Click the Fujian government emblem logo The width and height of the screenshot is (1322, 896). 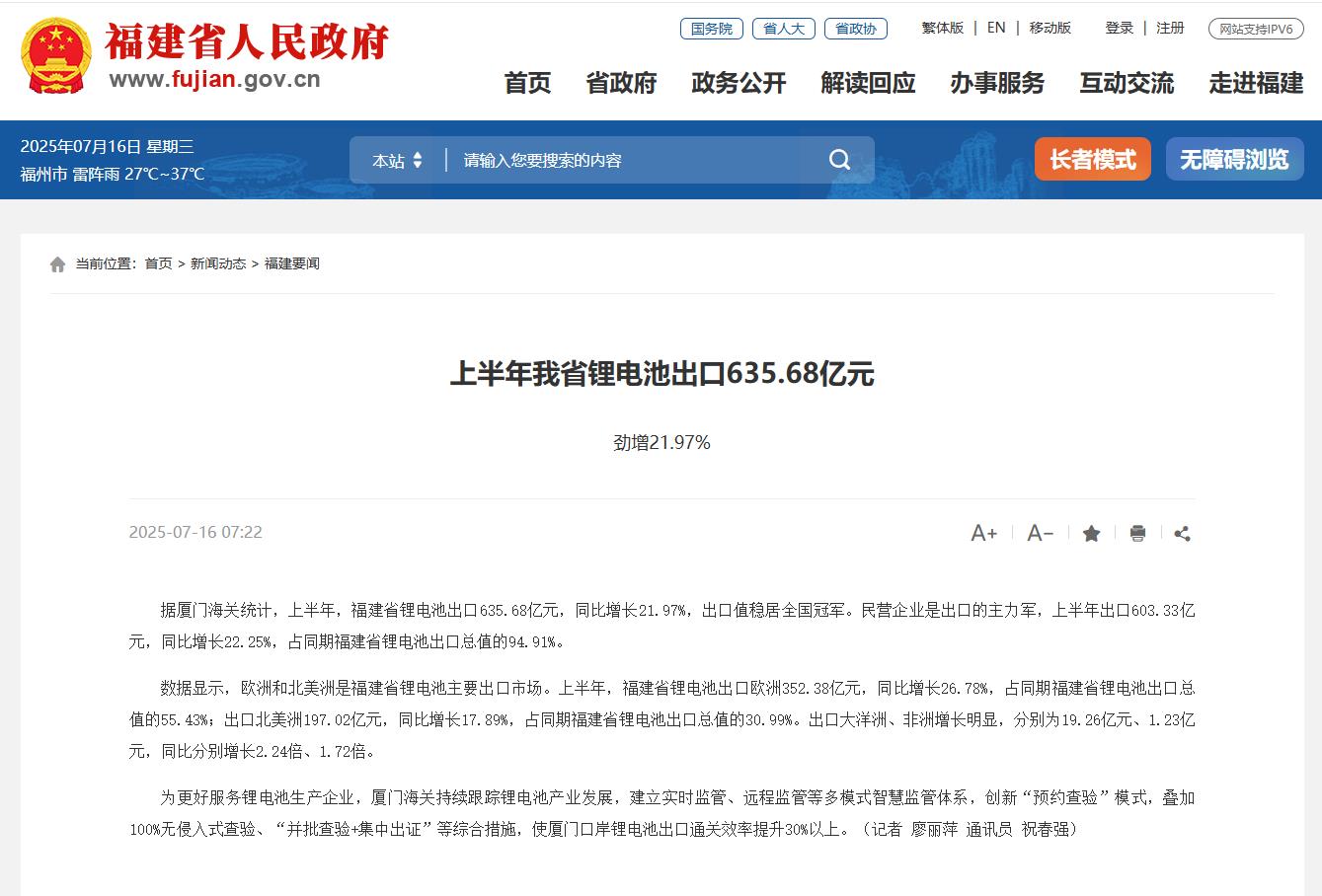[x=56, y=54]
